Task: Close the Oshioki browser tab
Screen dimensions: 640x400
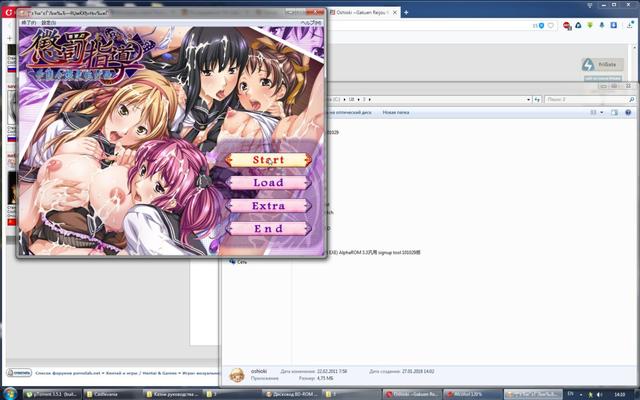Action: (x=395, y=13)
